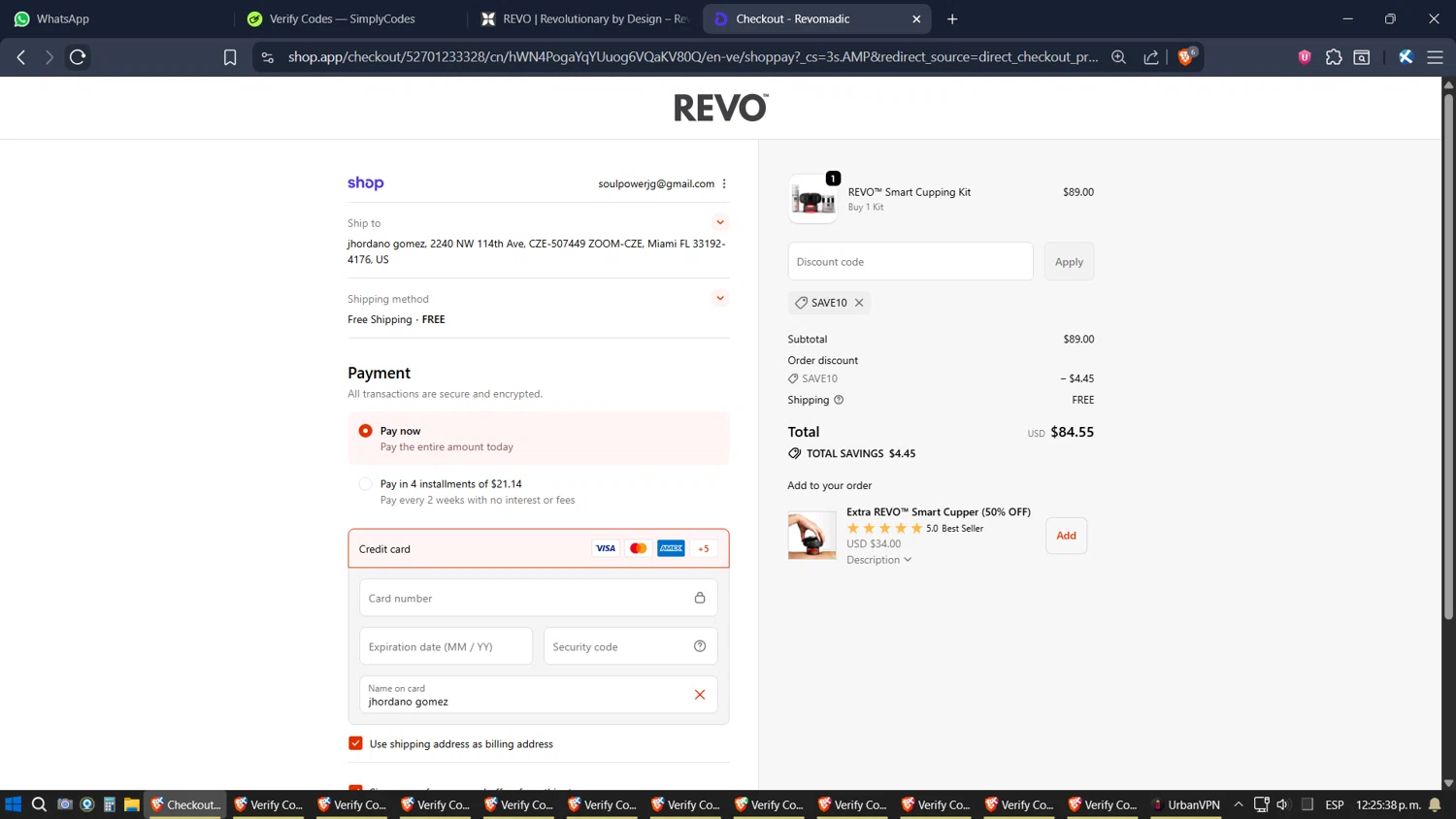Click the Shipping help question icon
The width and height of the screenshot is (1456, 819).
tap(839, 400)
